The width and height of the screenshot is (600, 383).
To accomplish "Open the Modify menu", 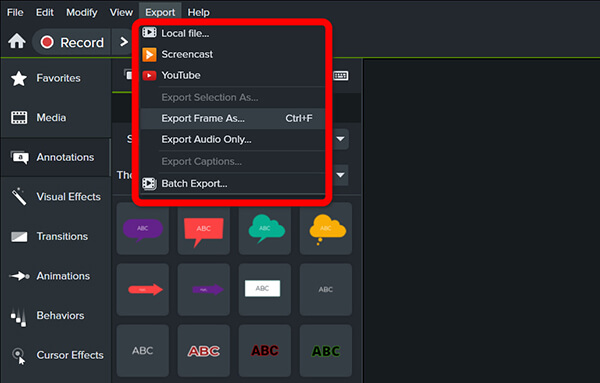I will pyautogui.click(x=82, y=12).
